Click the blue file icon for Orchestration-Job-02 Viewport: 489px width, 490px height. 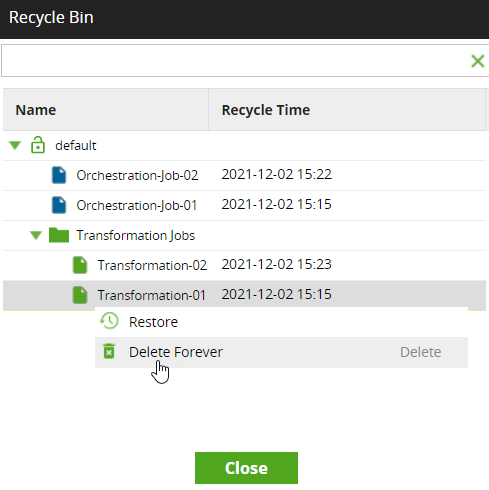[x=59, y=175]
